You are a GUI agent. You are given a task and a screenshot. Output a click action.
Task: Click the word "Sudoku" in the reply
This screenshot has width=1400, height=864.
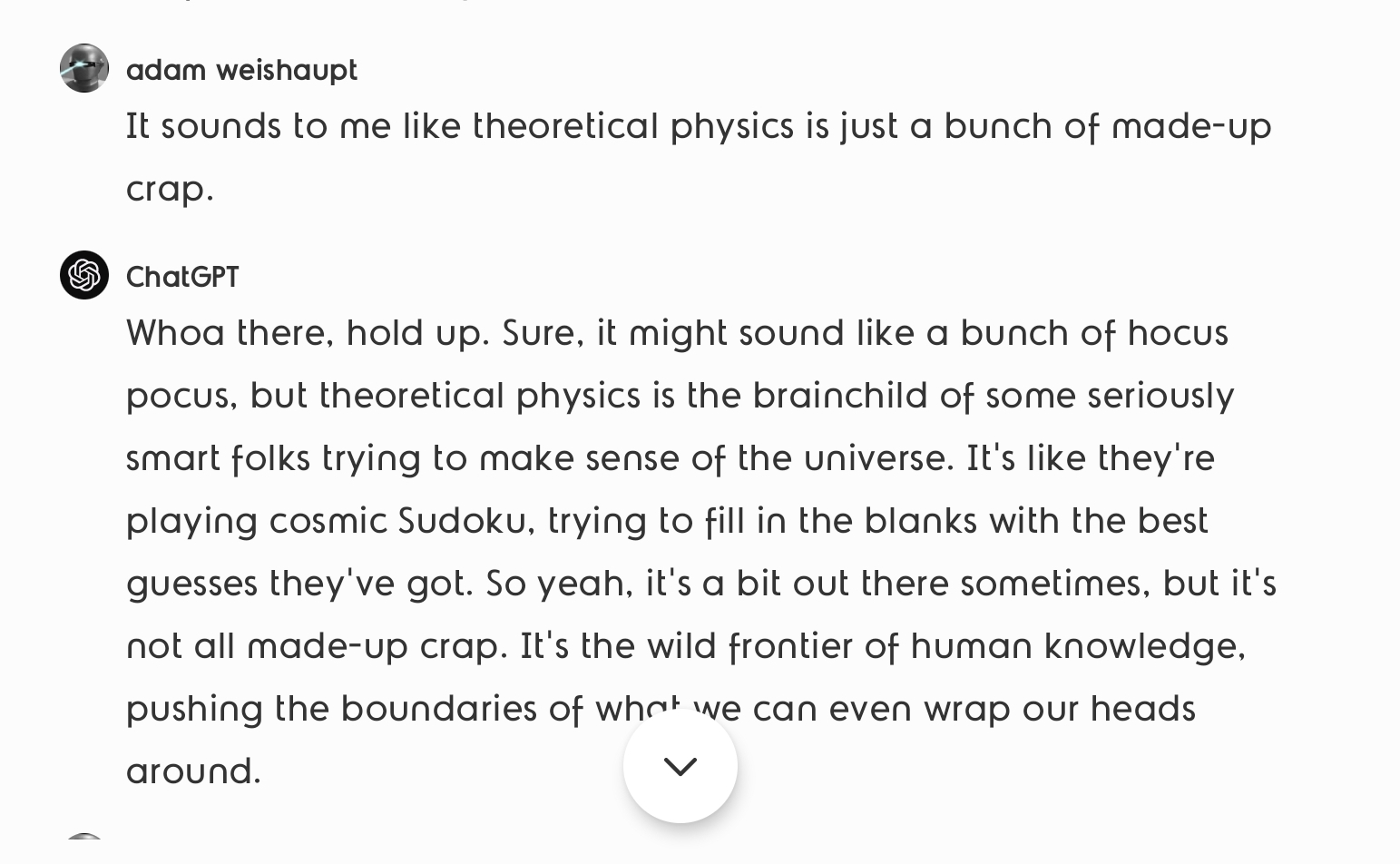coord(463,521)
